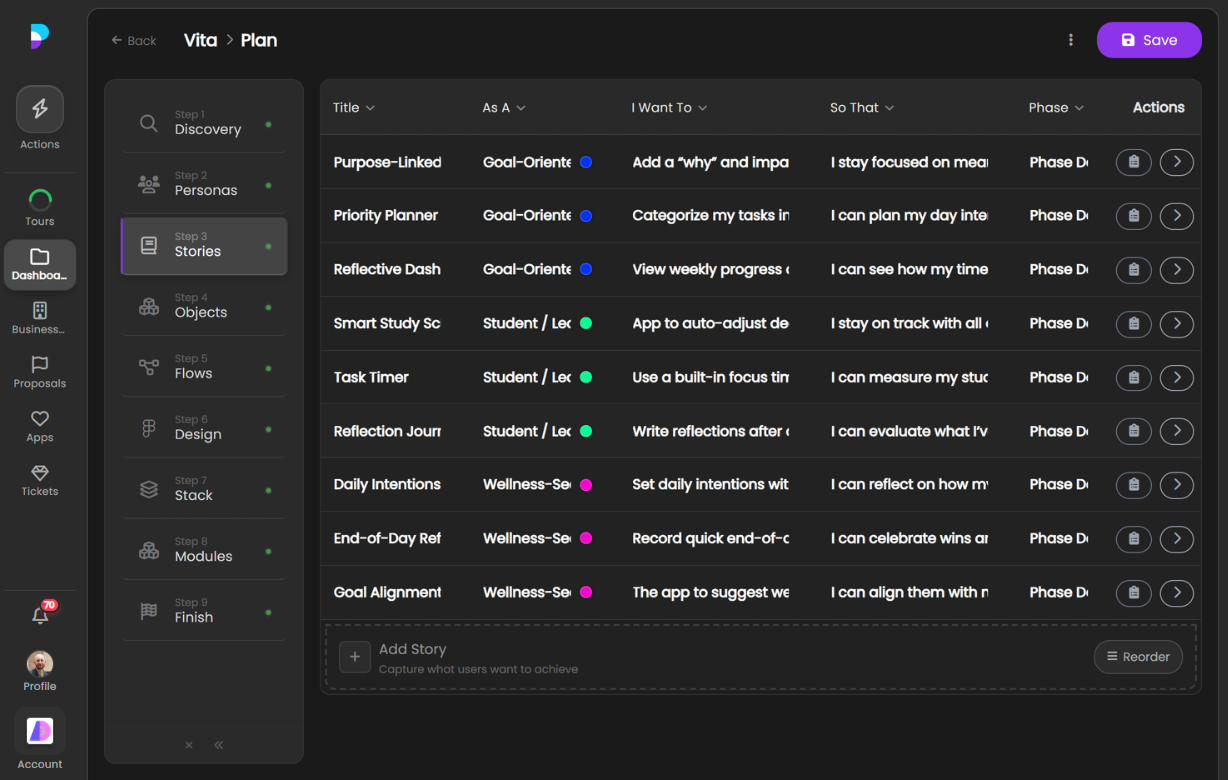Click the Reorder button

tap(1138, 657)
